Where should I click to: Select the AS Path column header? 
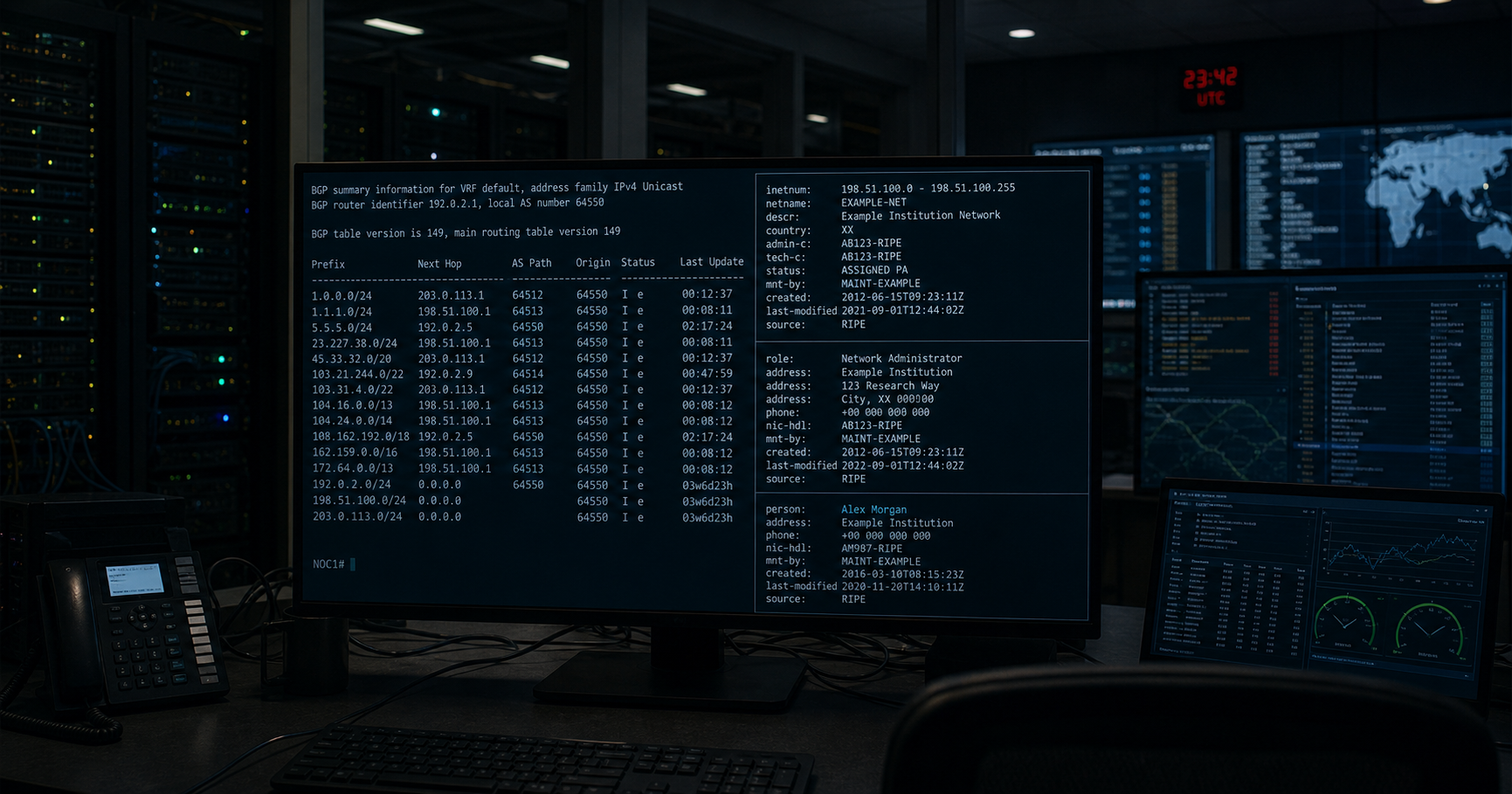[x=532, y=262]
